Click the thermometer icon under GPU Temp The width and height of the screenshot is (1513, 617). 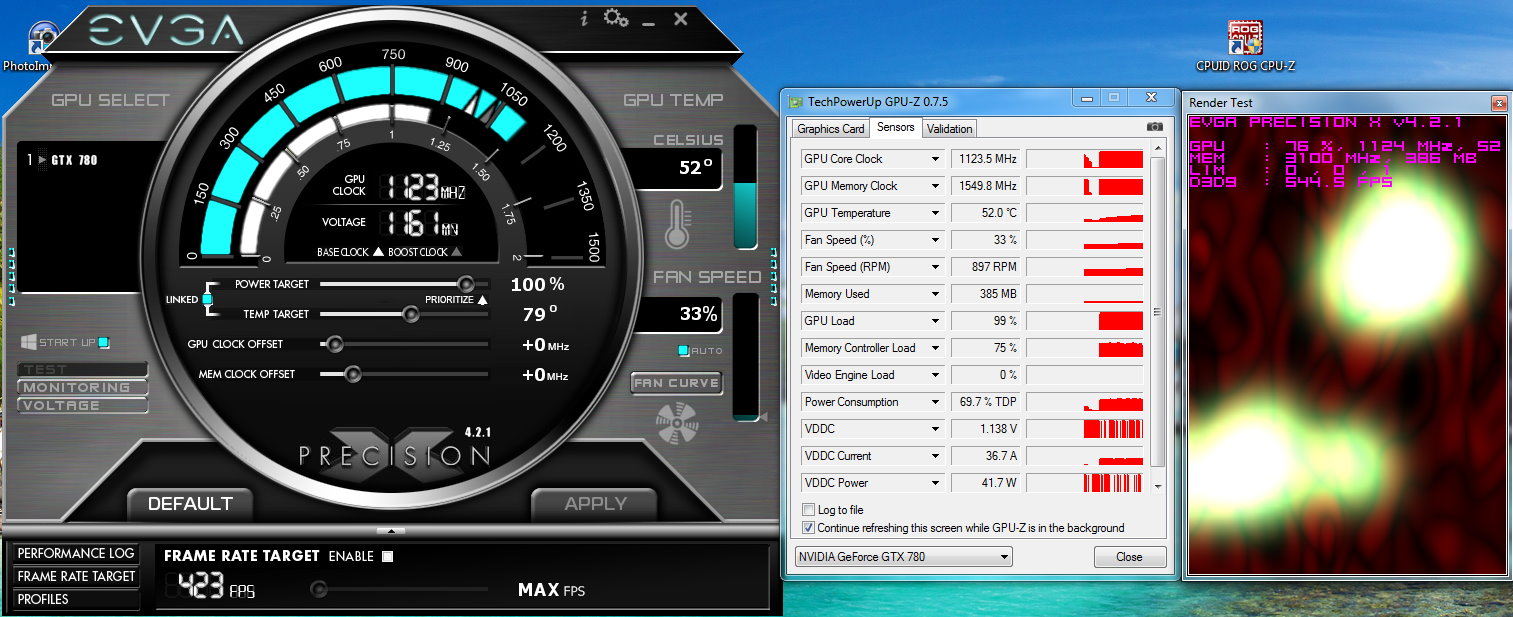point(677,224)
